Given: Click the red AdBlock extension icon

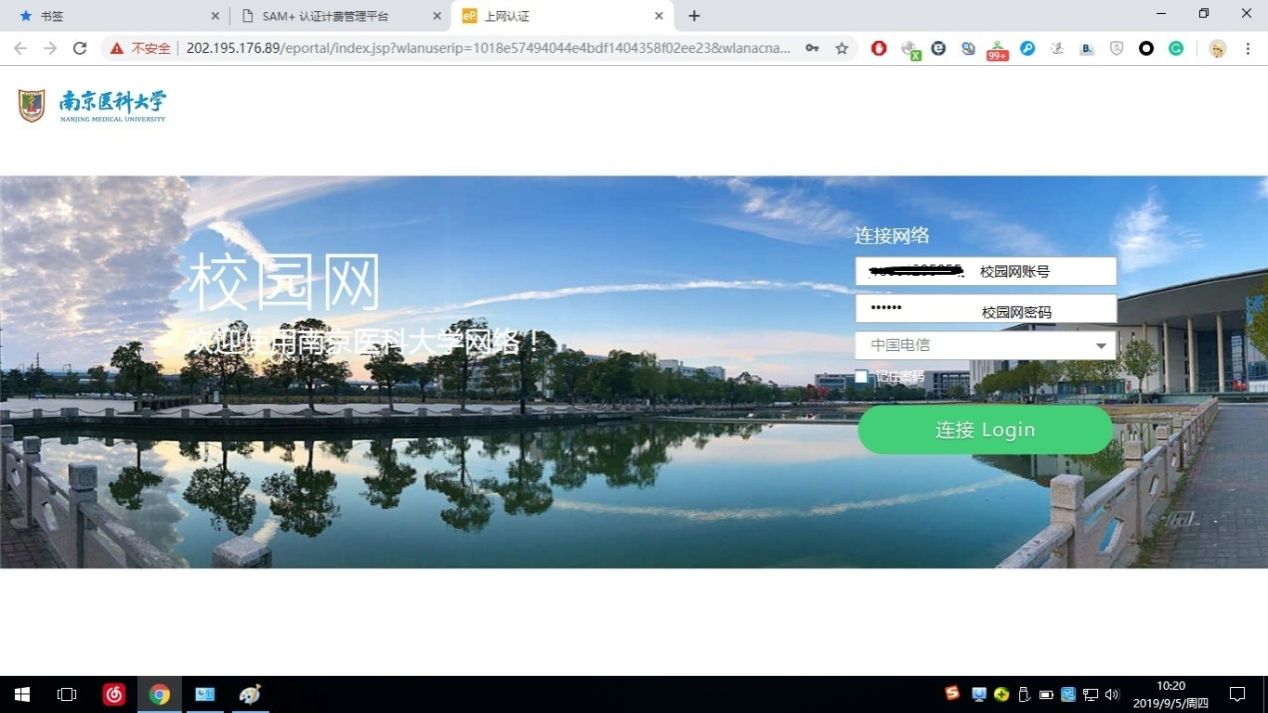Looking at the screenshot, I should coord(879,48).
